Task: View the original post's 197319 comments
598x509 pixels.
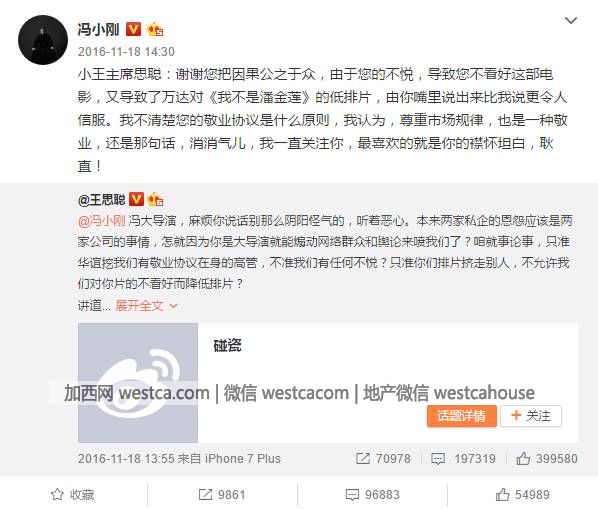Action: click(463, 458)
